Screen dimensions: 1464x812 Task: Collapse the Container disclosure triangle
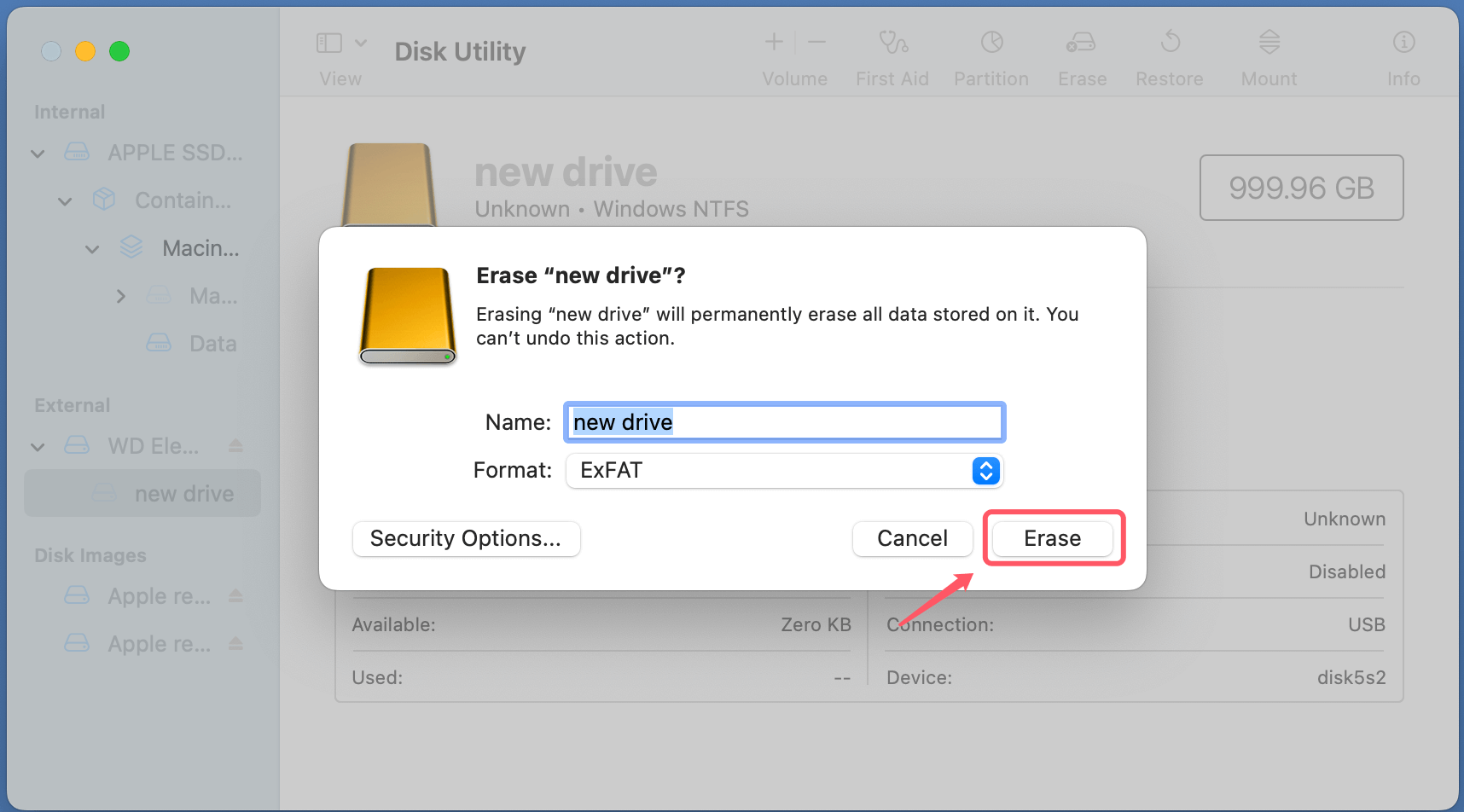pos(65,200)
